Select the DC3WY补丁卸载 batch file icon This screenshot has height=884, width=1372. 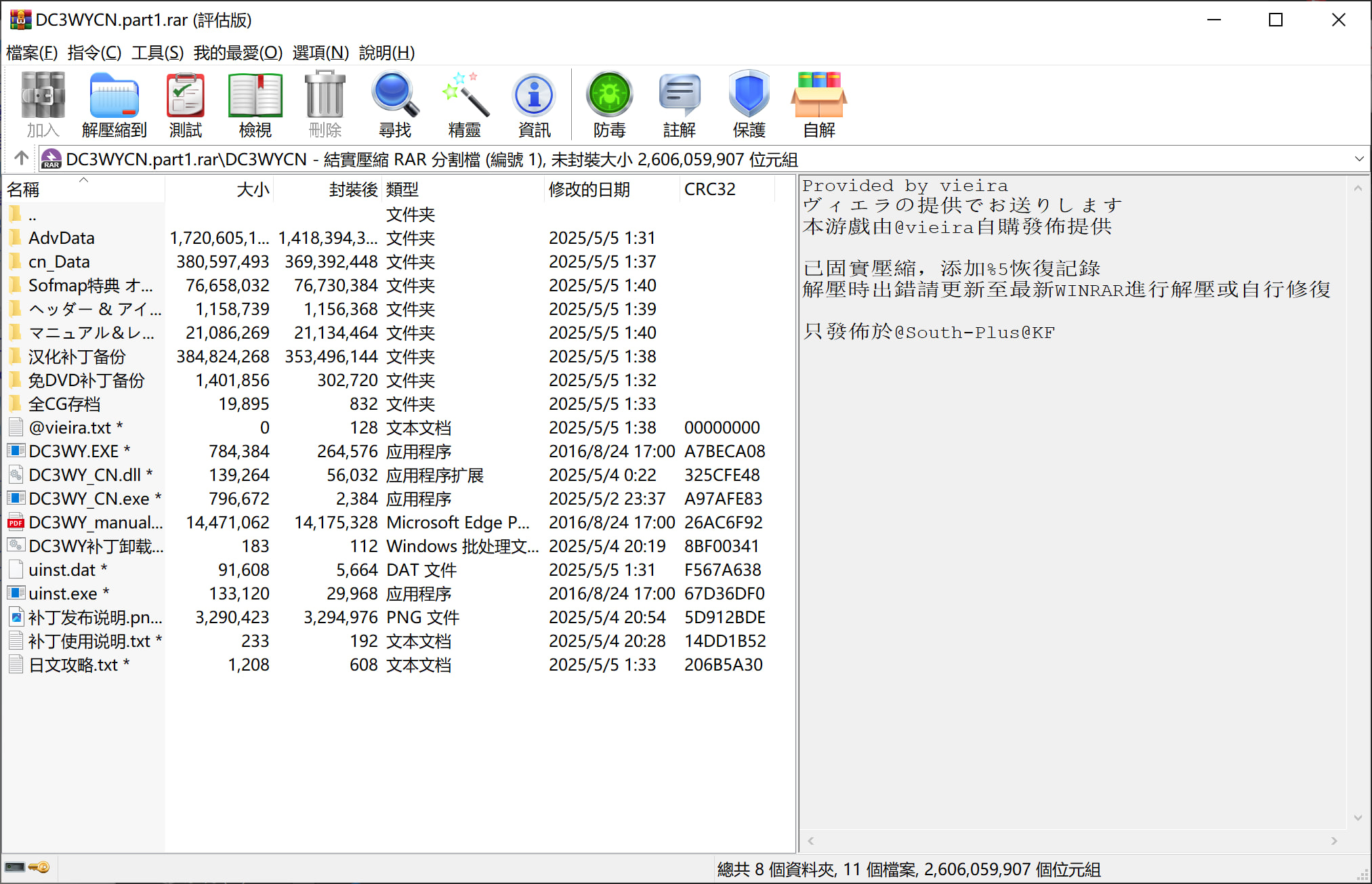tap(16, 546)
